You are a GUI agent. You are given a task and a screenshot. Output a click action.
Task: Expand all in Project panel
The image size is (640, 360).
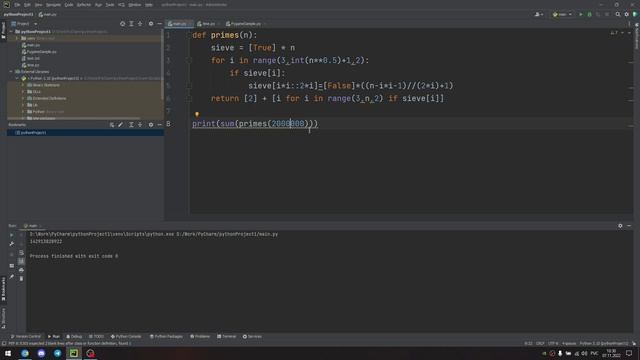[x=131, y=24]
